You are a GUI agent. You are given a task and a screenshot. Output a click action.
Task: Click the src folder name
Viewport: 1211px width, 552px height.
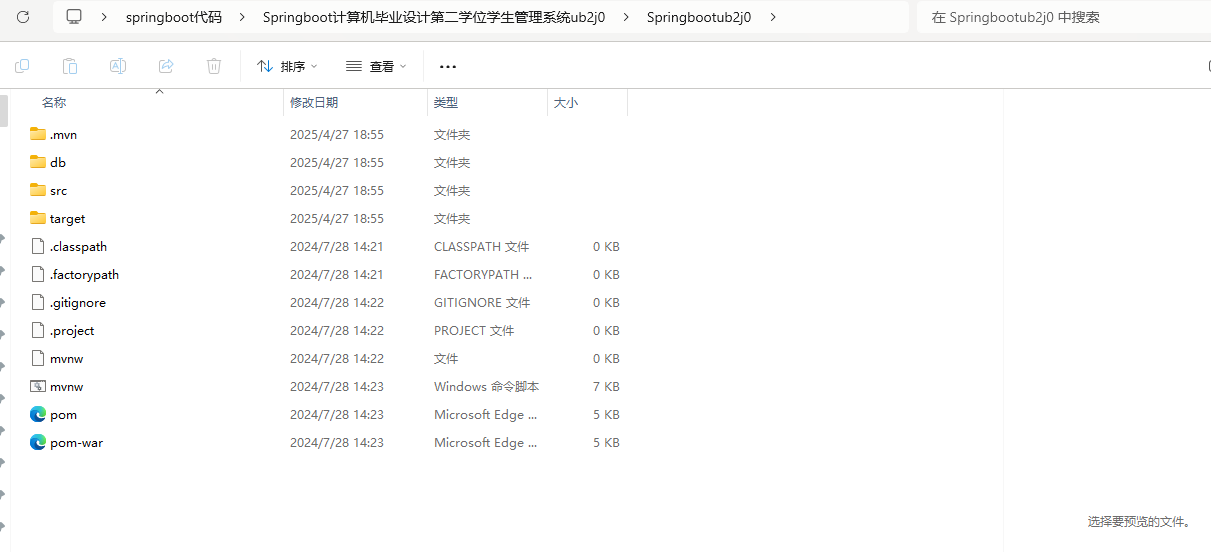click(58, 190)
